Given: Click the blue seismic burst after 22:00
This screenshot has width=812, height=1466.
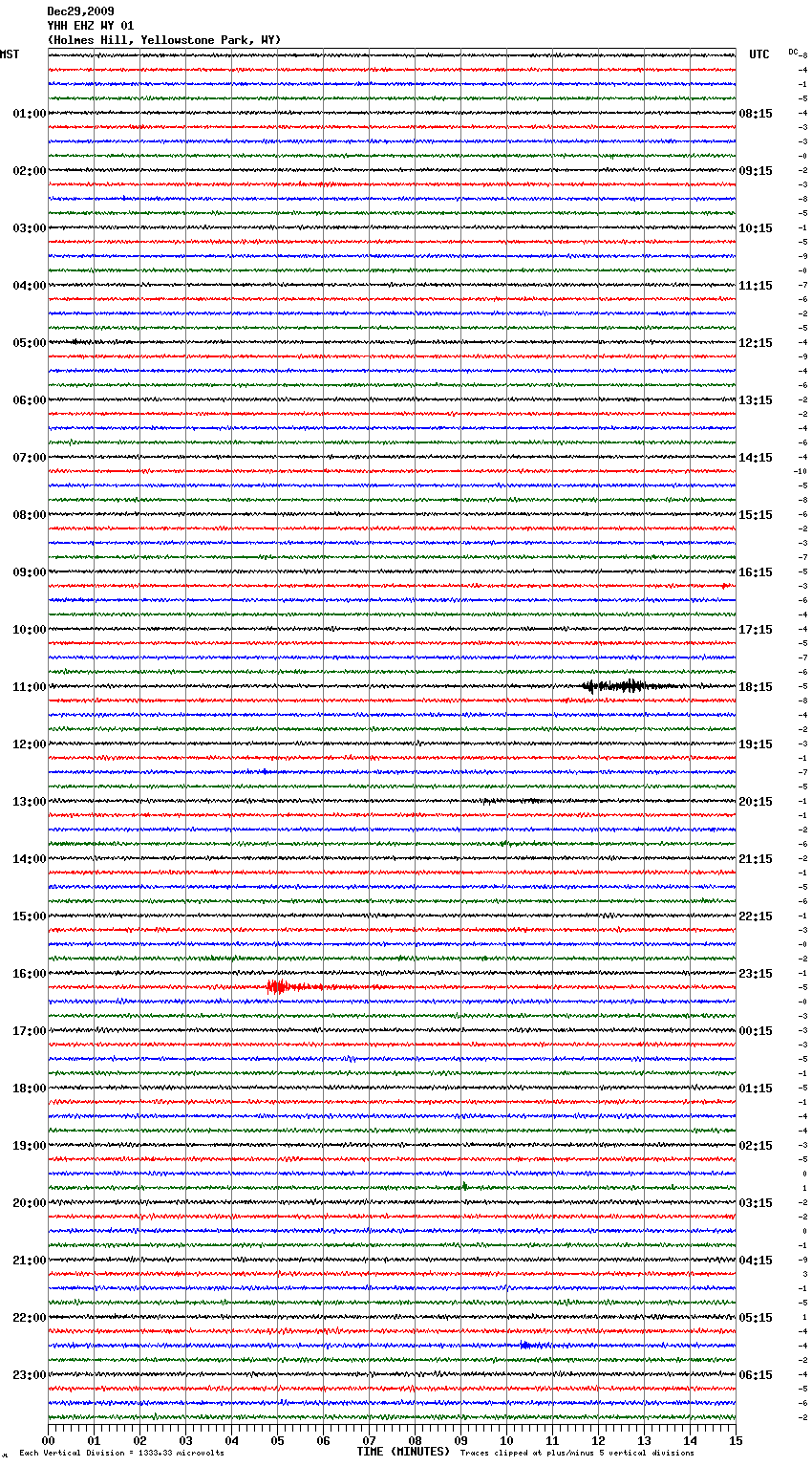Looking at the screenshot, I should pos(532,1345).
